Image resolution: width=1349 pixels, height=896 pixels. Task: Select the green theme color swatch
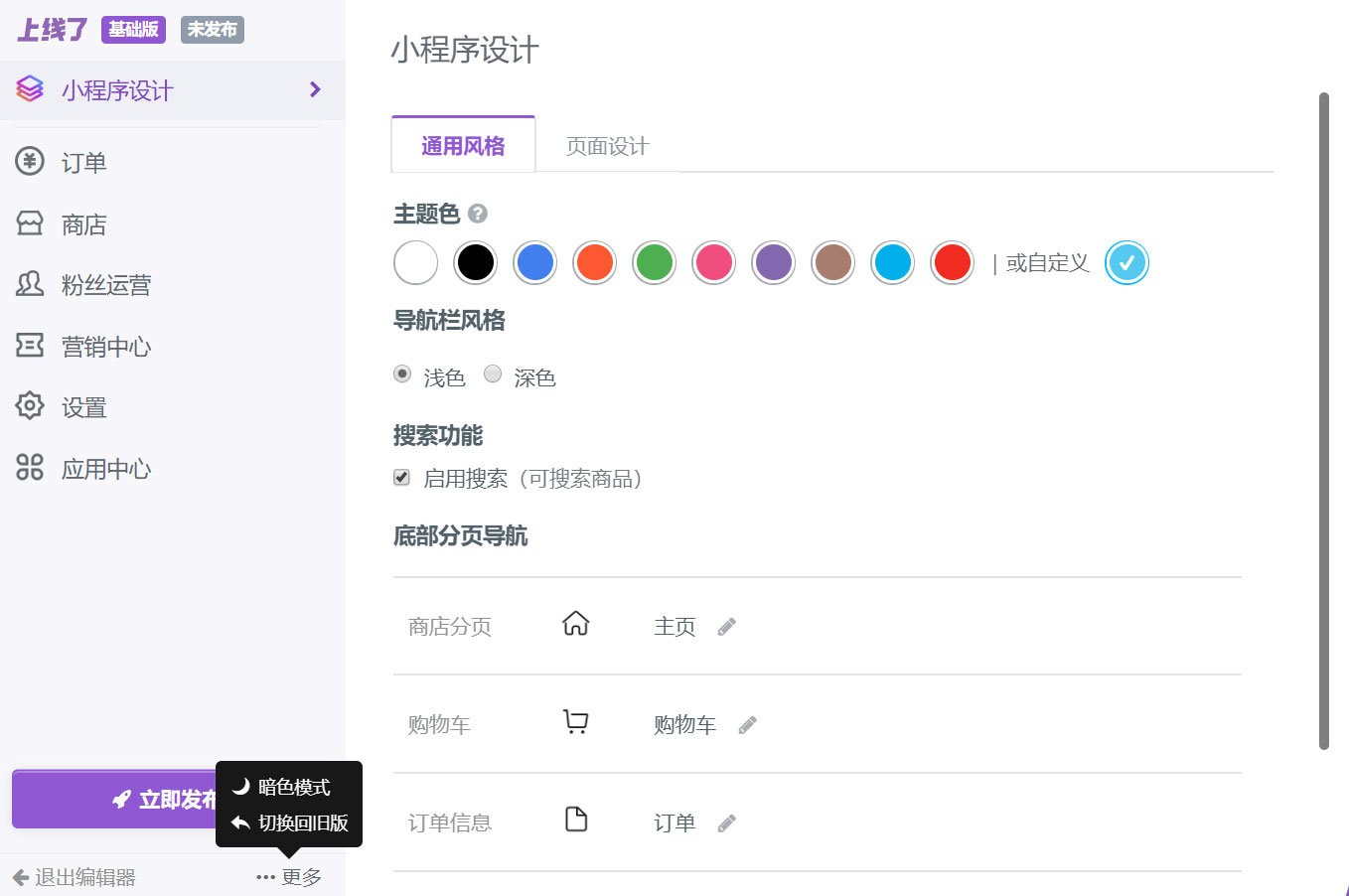654,262
